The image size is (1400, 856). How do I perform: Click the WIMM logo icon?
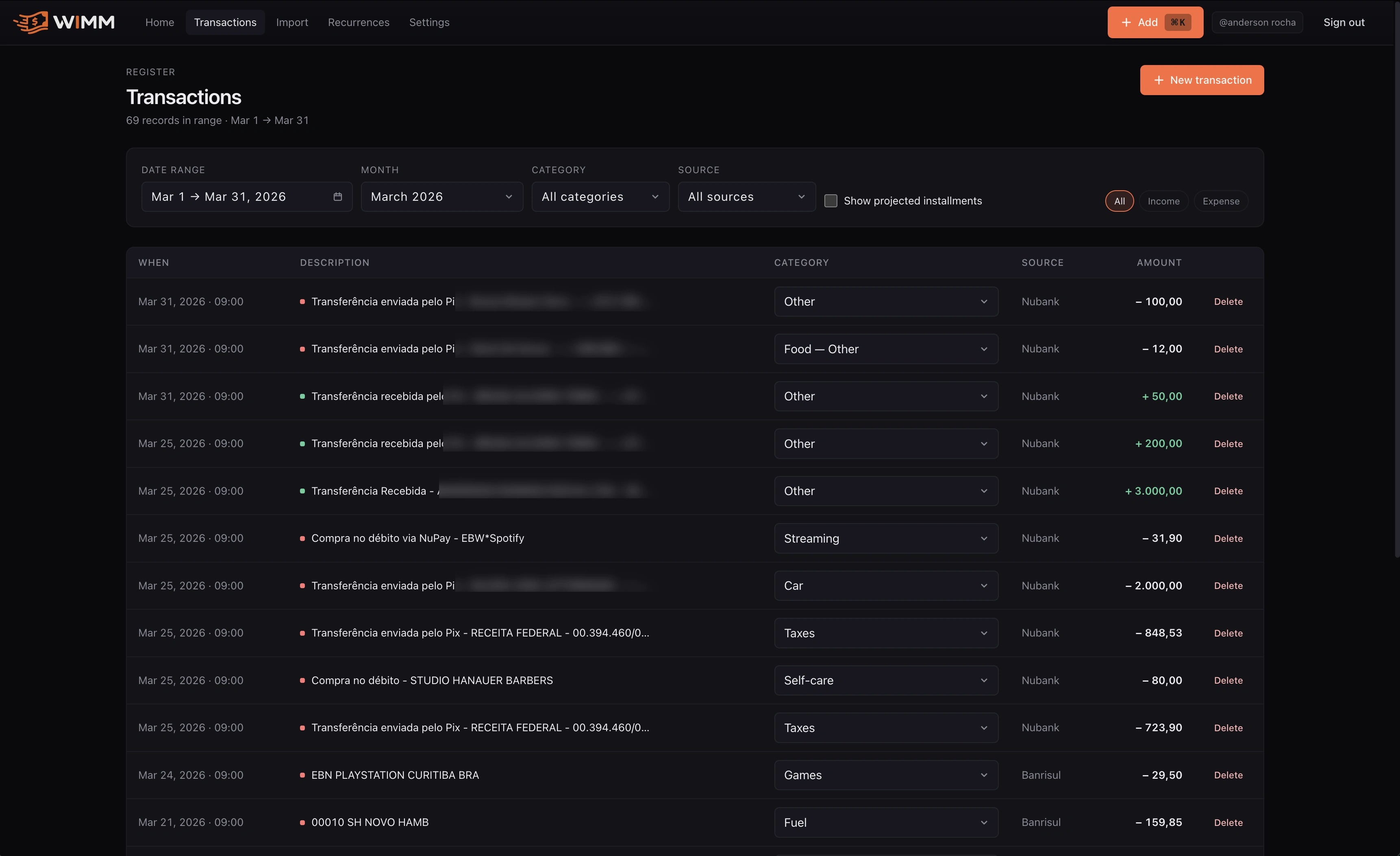coord(31,22)
